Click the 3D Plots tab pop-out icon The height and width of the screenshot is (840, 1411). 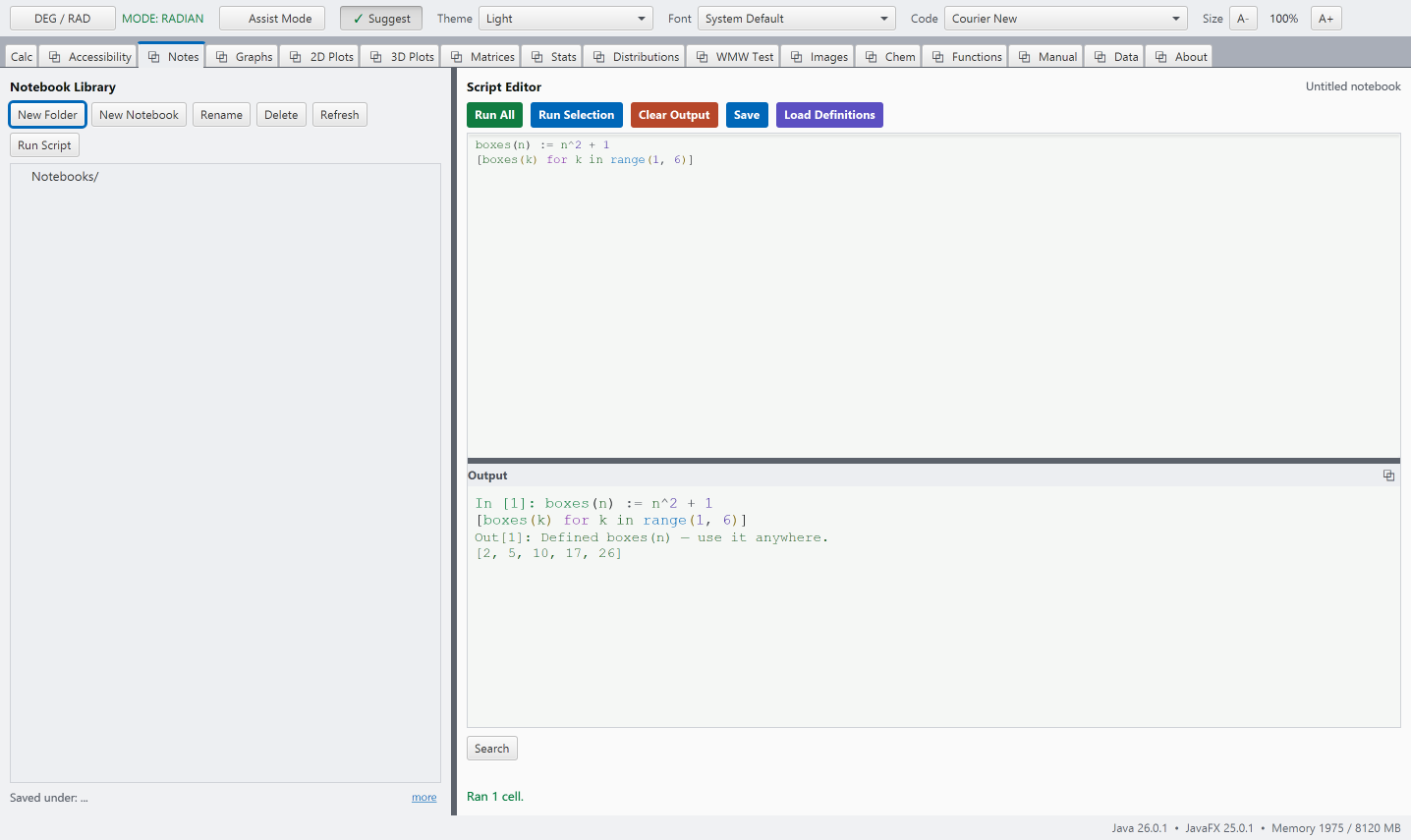click(376, 57)
